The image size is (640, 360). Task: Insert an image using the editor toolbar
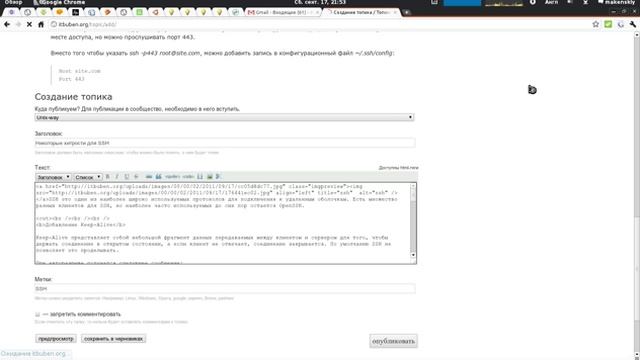coord(209,177)
